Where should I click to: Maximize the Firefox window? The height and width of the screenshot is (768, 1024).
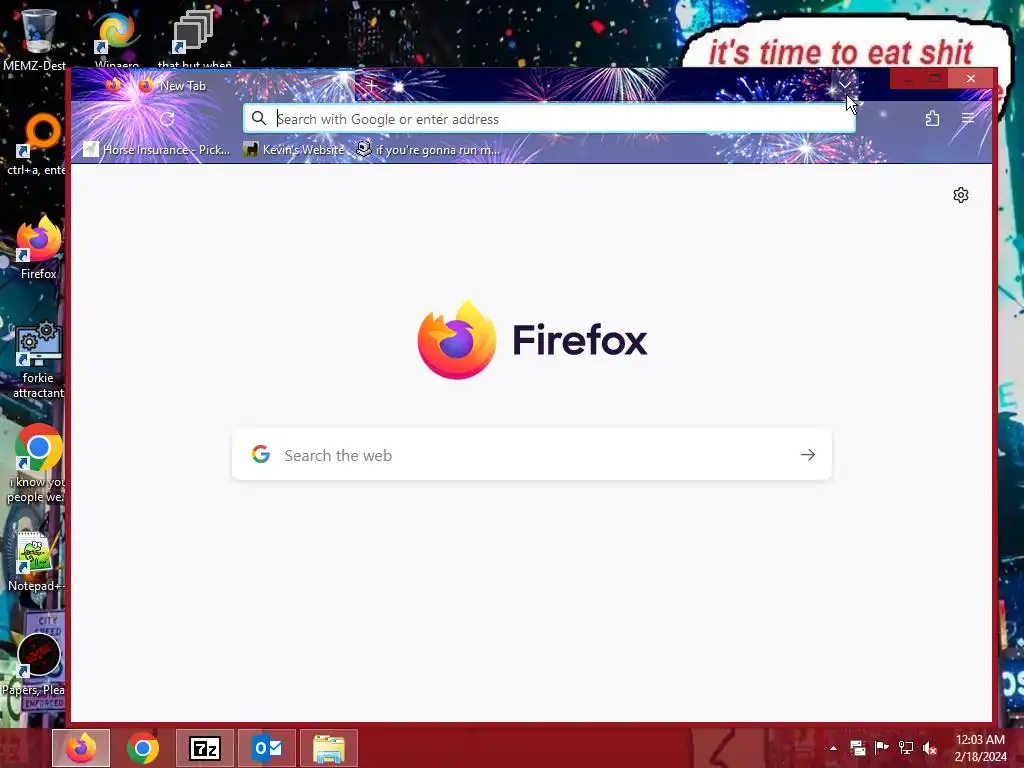coord(935,78)
